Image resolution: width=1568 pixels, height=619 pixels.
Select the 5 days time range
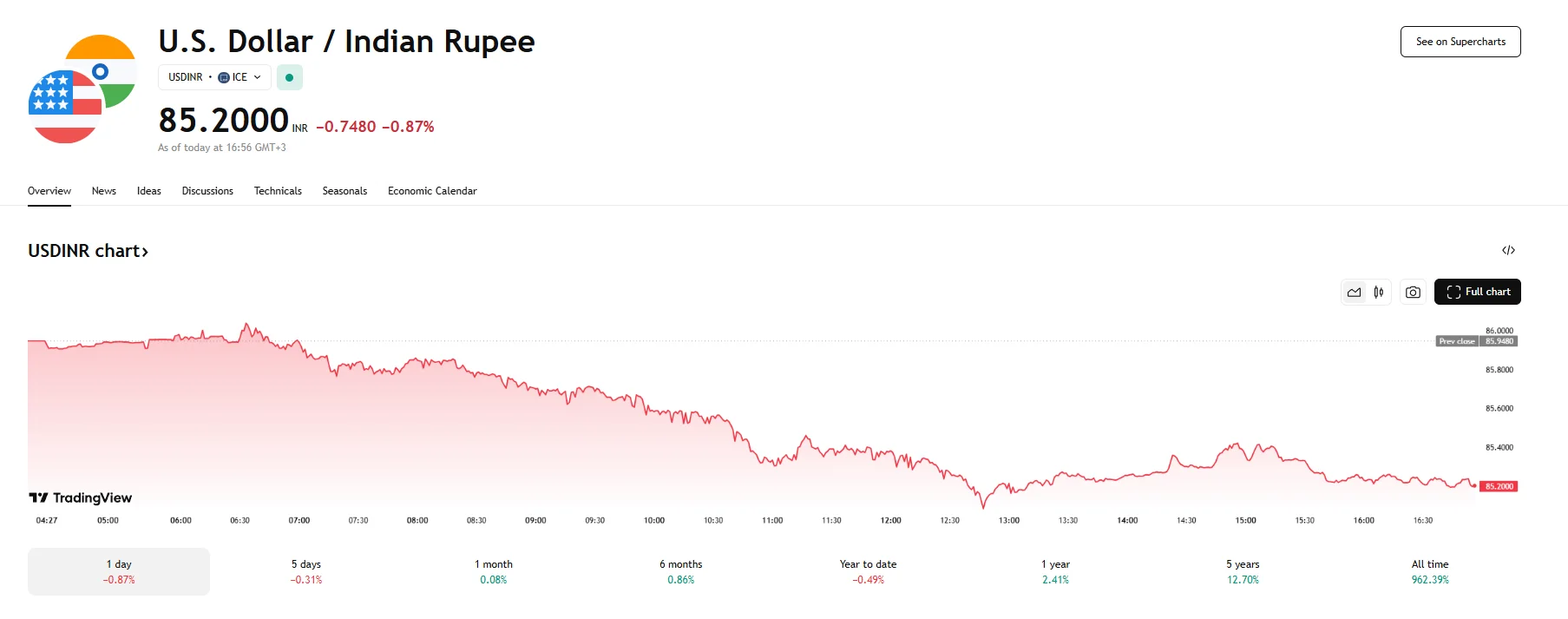tap(305, 571)
